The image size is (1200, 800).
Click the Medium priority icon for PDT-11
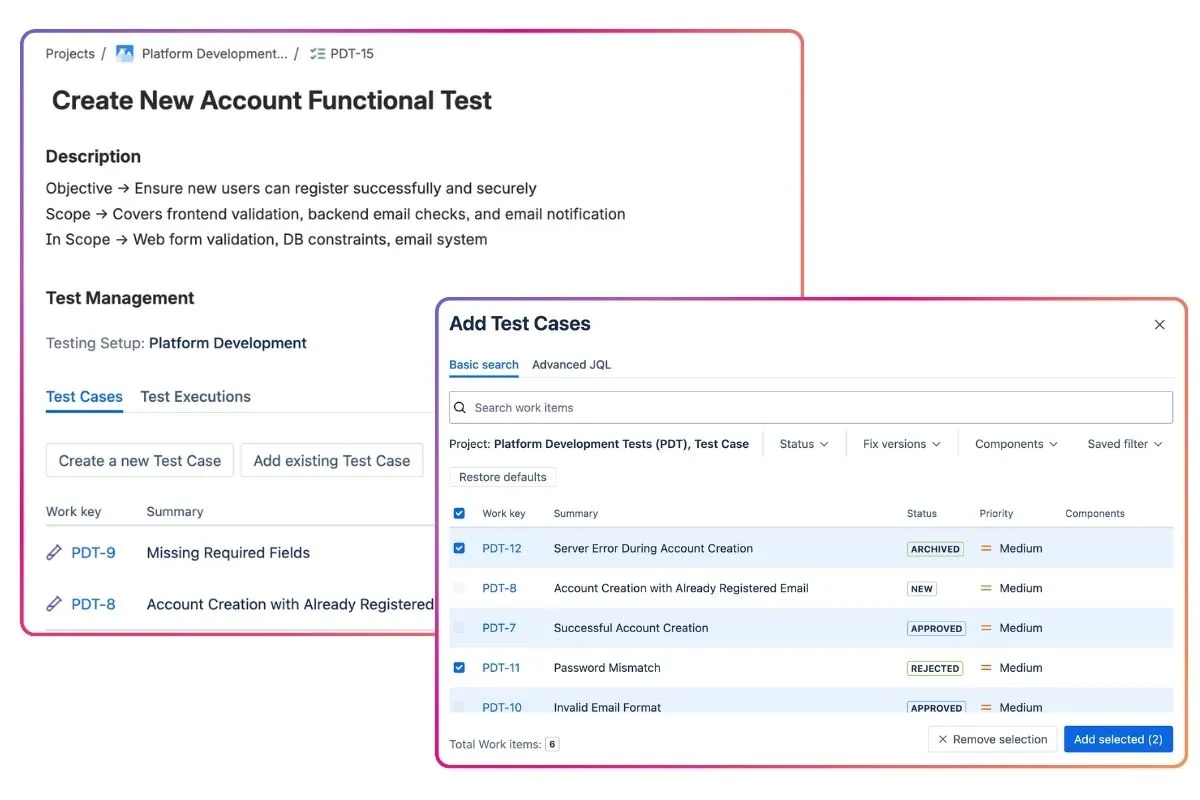986,668
